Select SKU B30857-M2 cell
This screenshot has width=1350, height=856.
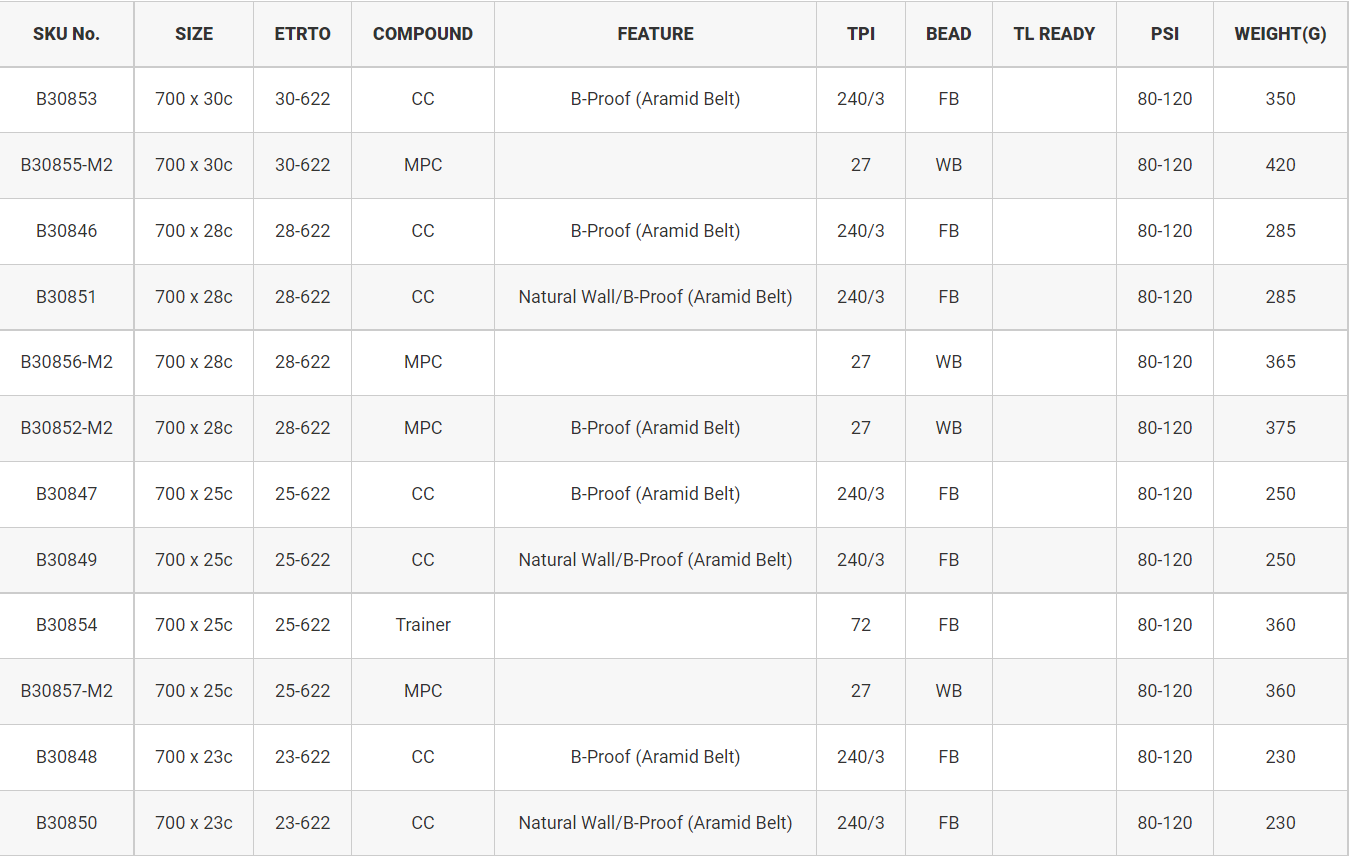click(x=66, y=691)
